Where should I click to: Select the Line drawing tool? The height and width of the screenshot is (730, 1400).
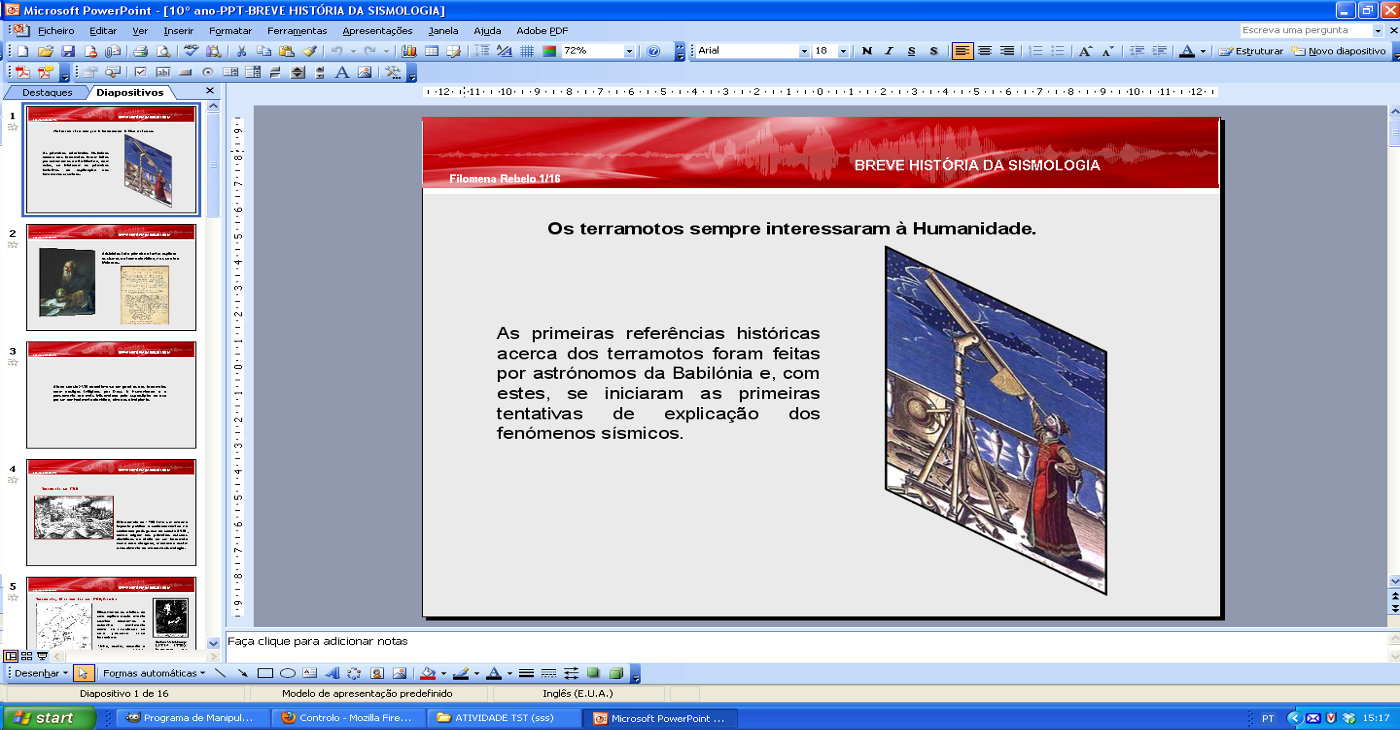(x=220, y=673)
